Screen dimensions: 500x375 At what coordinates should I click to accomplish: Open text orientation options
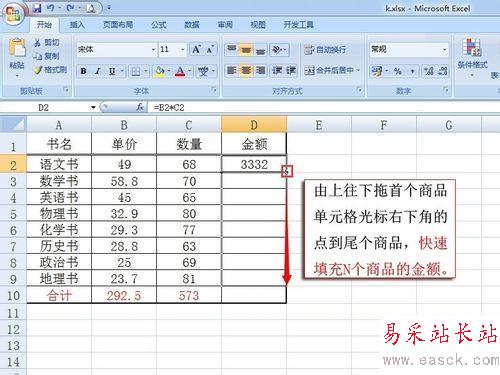[278, 50]
